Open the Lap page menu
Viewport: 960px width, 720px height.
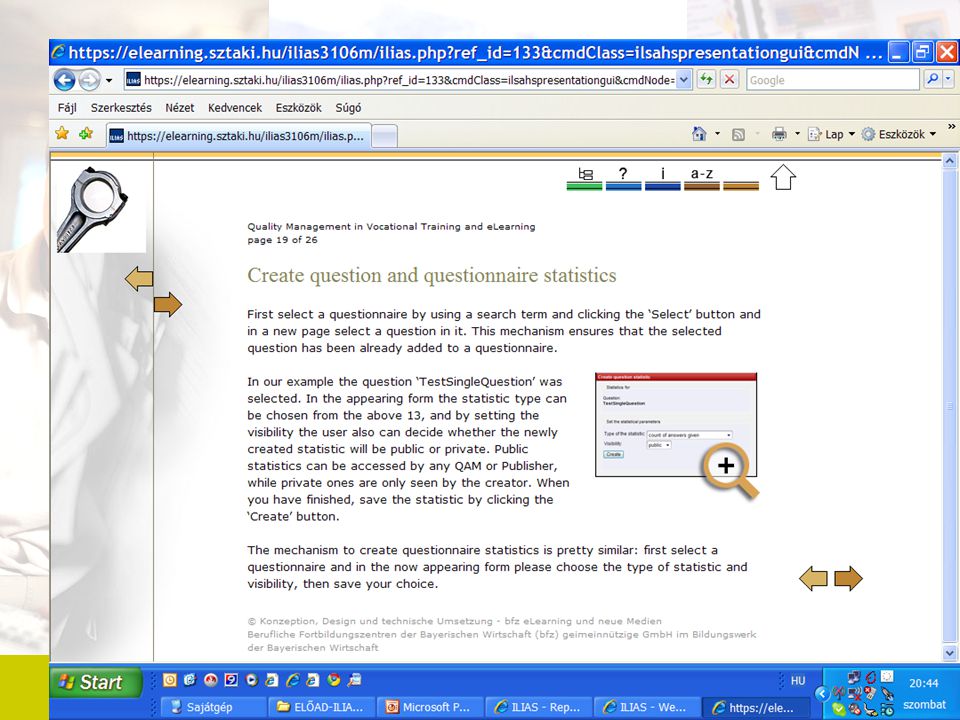click(831, 134)
